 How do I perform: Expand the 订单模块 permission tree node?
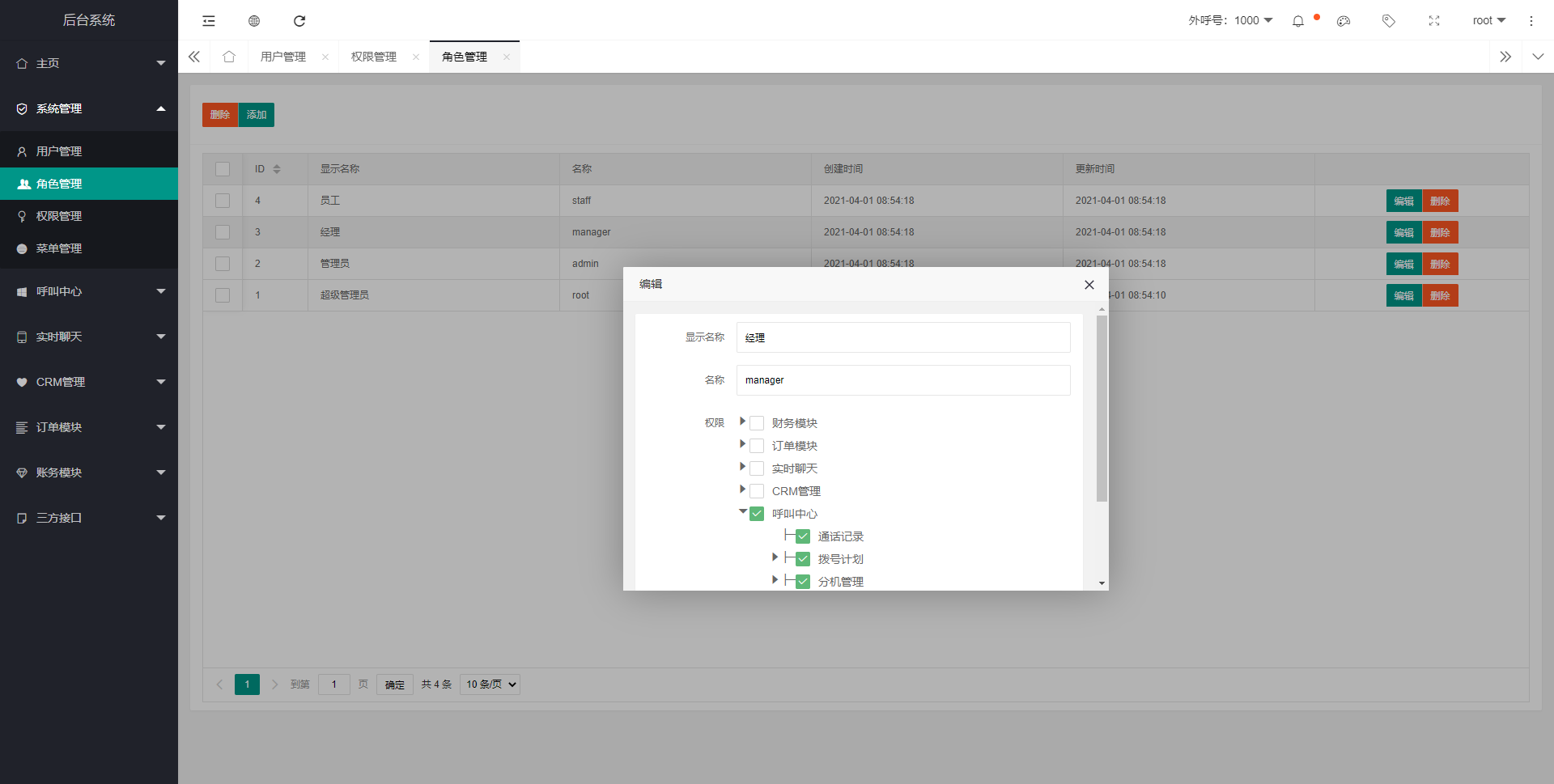point(742,444)
